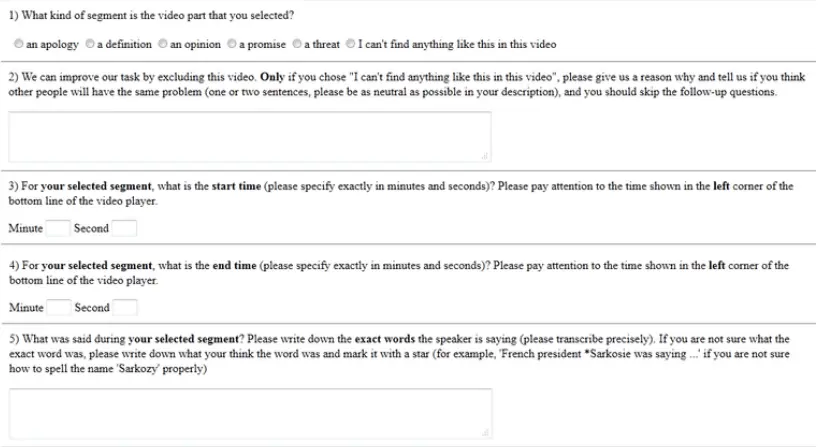Click the end time Second box
This screenshot has height=447, width=819.
click(x=125, y=308)
